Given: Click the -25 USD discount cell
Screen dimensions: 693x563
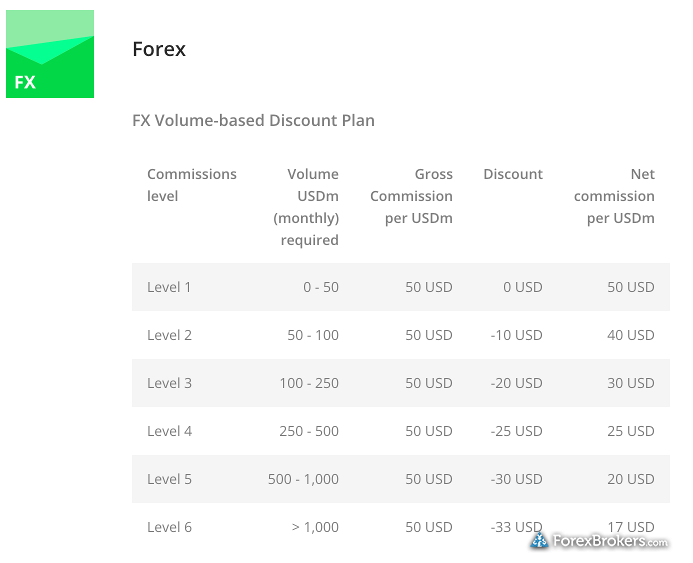Looking at the screenshot, I should click(516, 431).
